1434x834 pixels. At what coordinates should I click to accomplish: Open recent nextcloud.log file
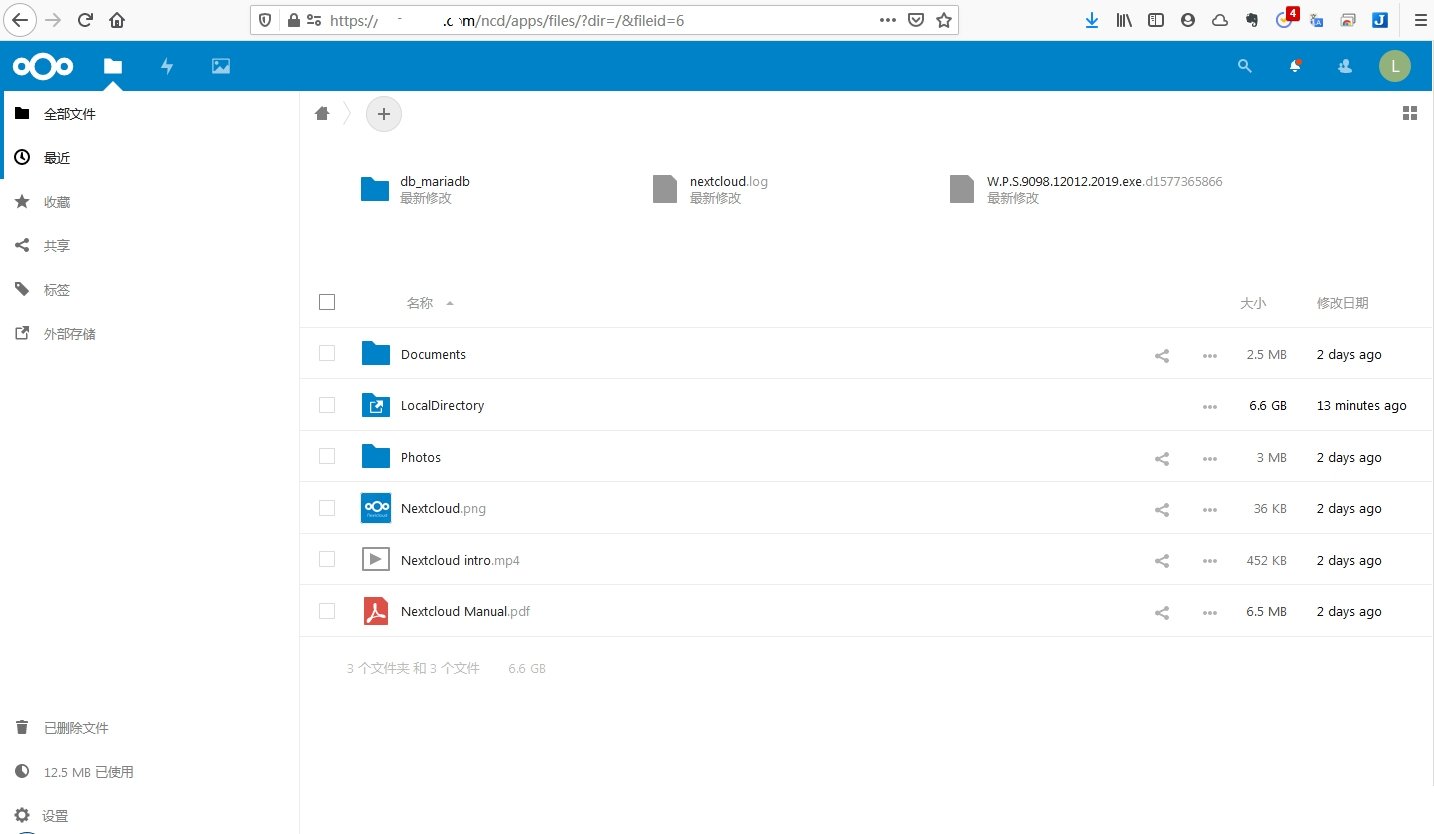click(x=710, y=189)
